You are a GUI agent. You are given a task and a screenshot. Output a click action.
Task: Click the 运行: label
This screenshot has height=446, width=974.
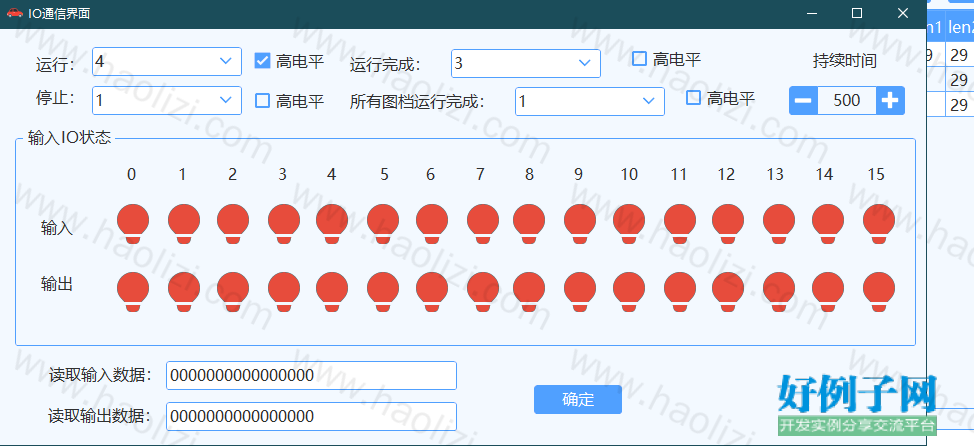[x=55, y=65]
